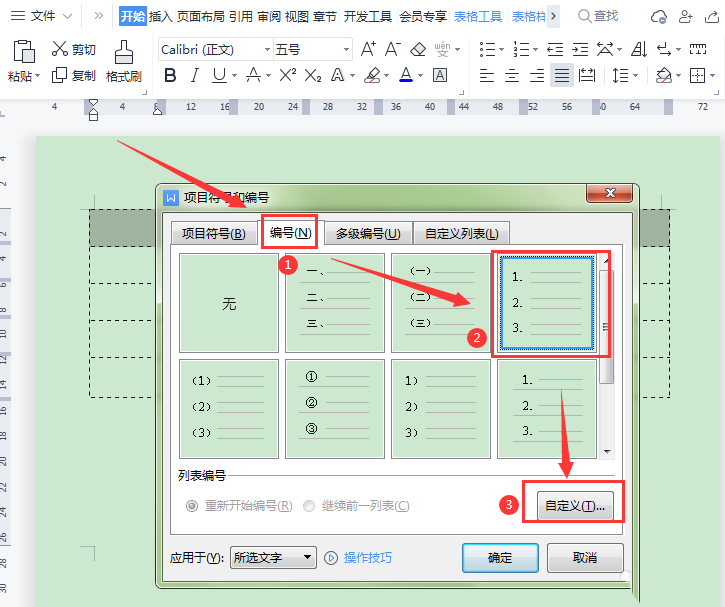Click the Copy (复制) icon
Screen dimensions: 725x607
coord(59,75)
